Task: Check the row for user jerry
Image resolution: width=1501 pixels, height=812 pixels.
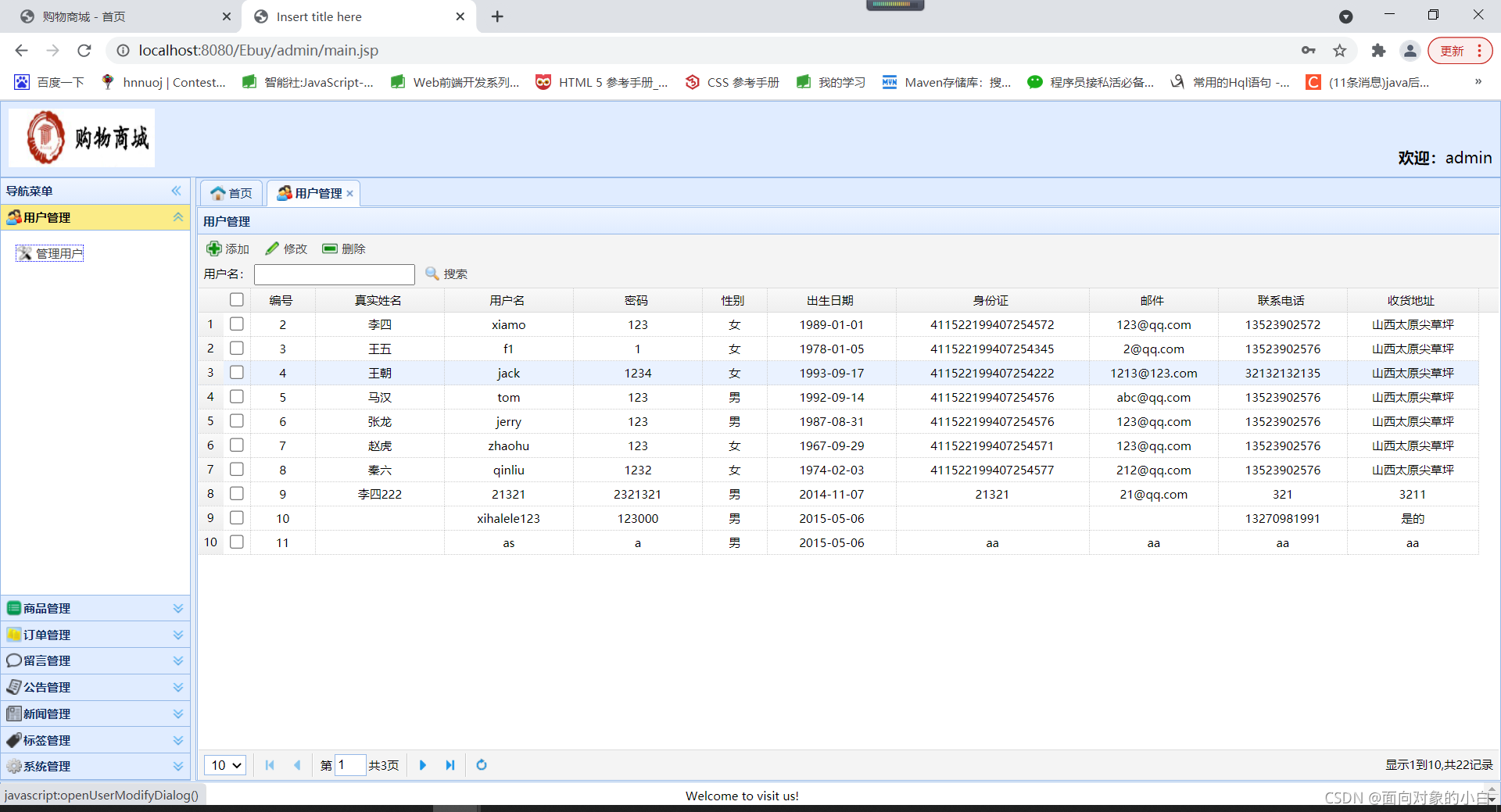Action: 237,420
